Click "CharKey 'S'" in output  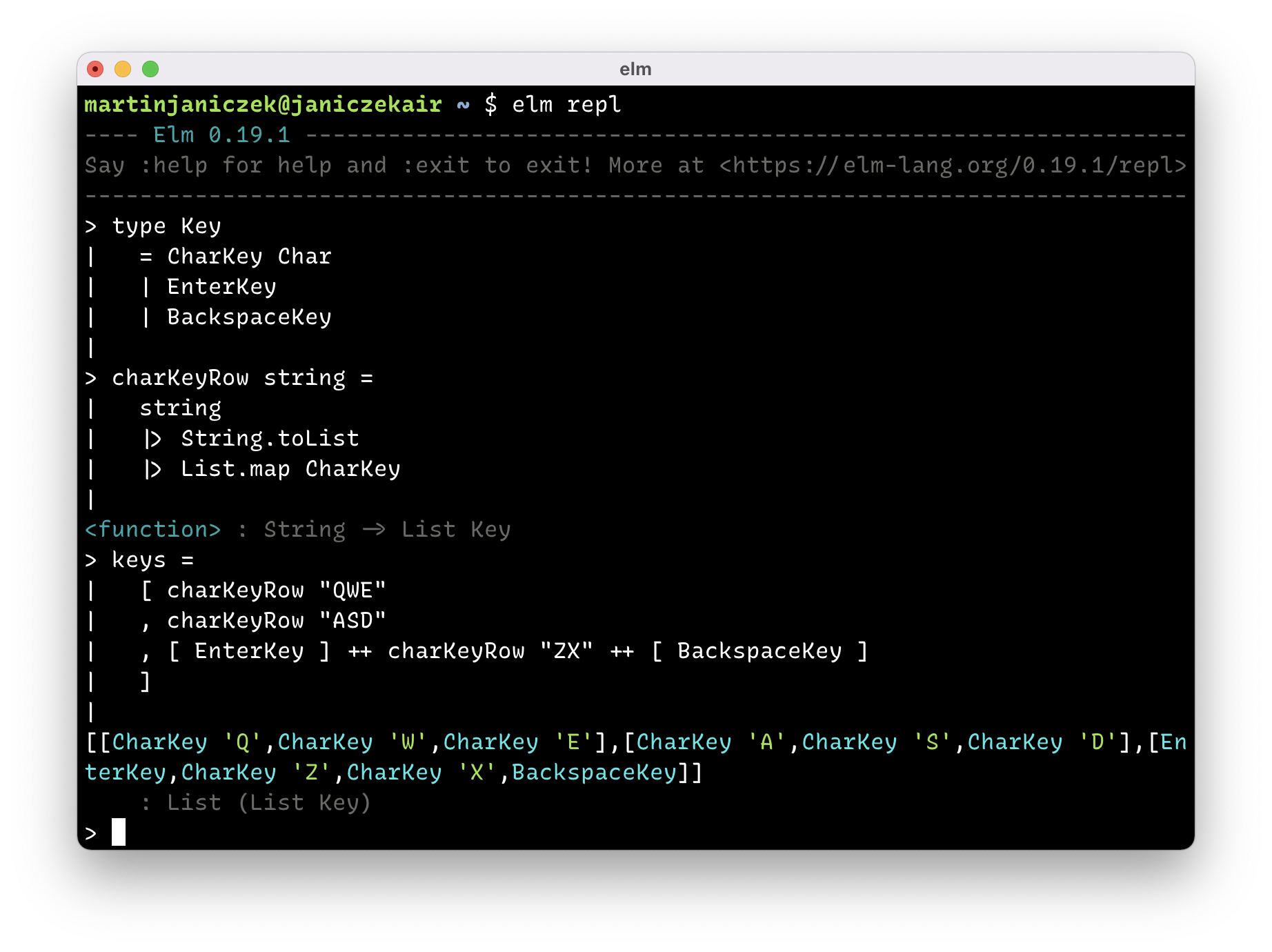tap(877, 742)
